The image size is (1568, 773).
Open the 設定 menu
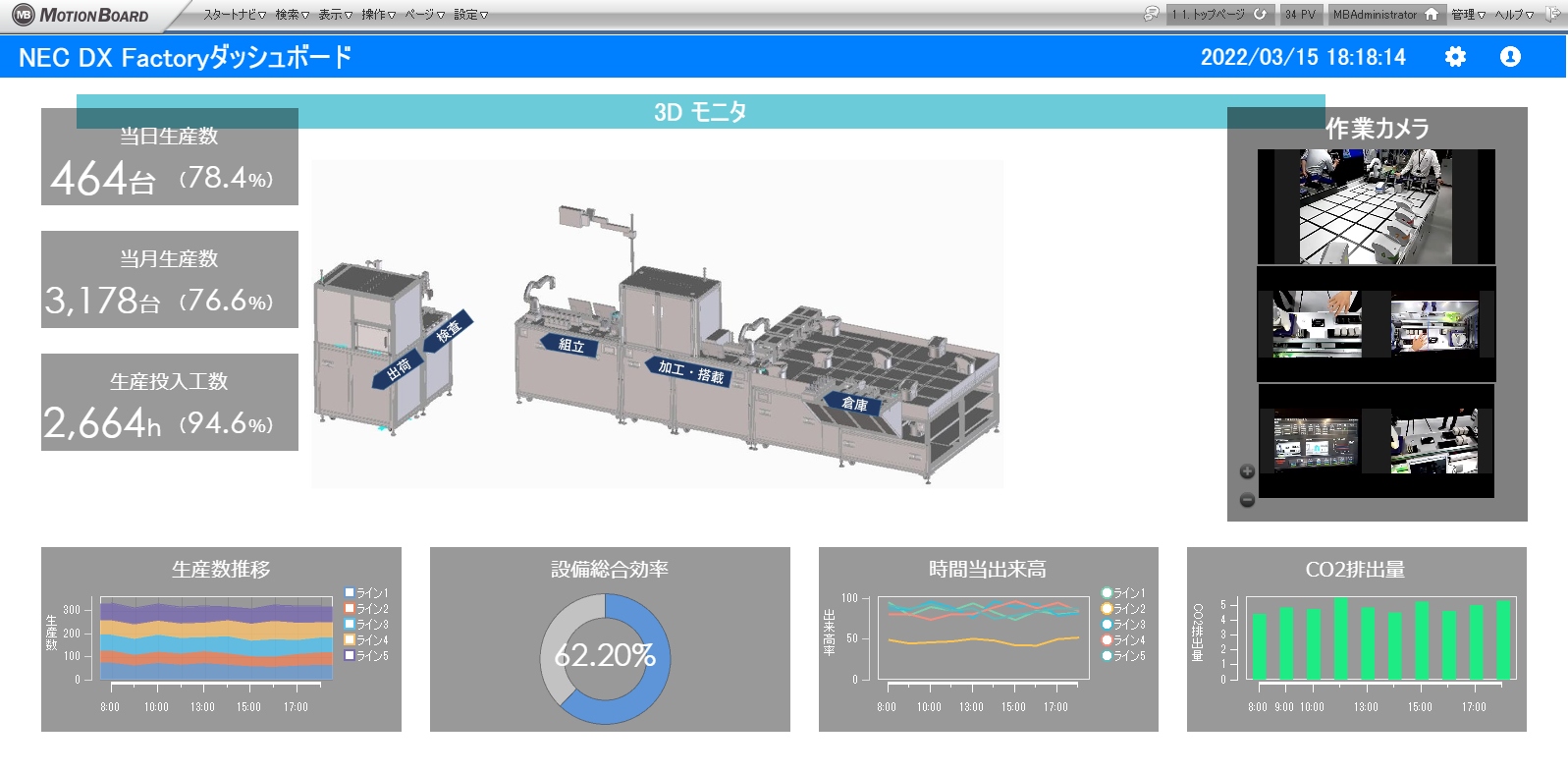pyautogui.click(x=470, y=15)
